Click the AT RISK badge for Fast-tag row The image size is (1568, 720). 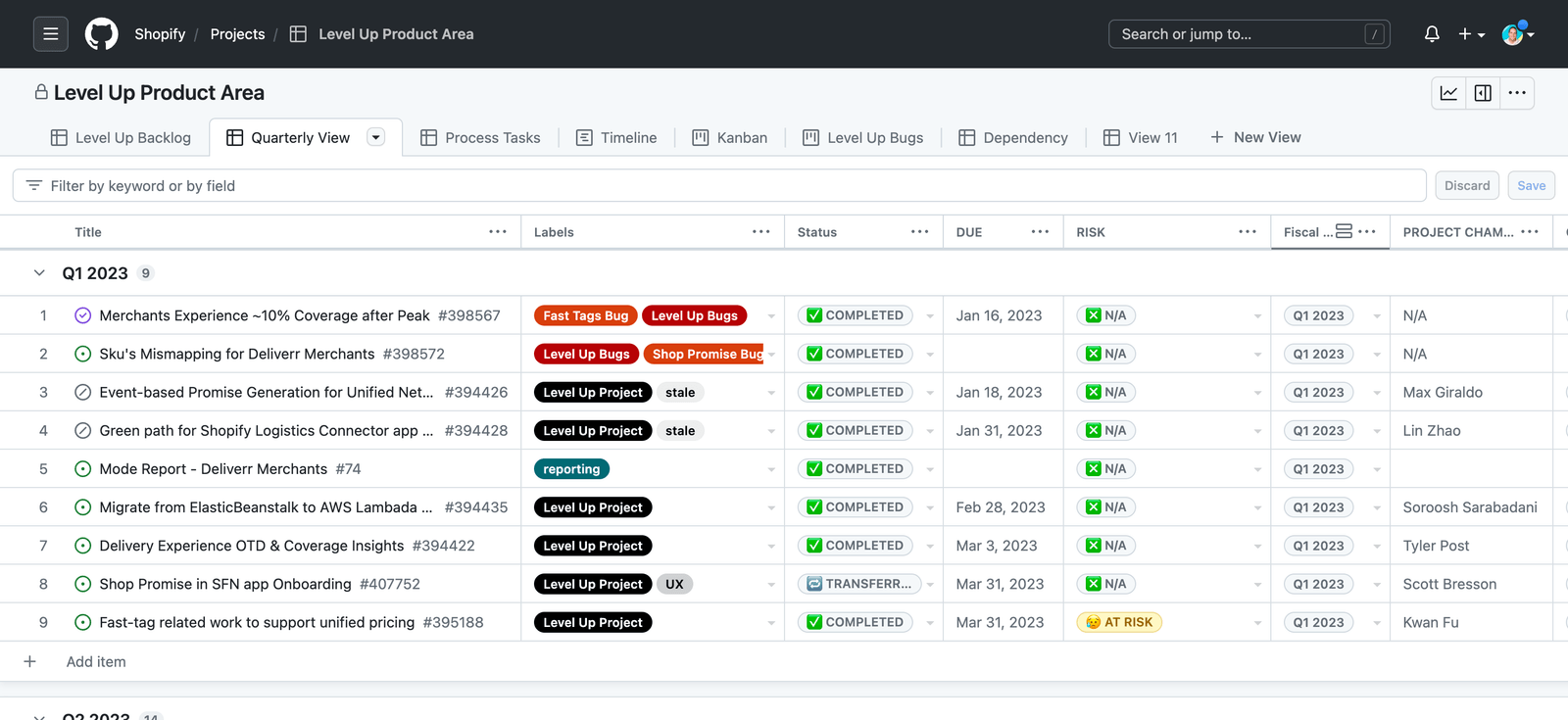[x=1119, y=622]
